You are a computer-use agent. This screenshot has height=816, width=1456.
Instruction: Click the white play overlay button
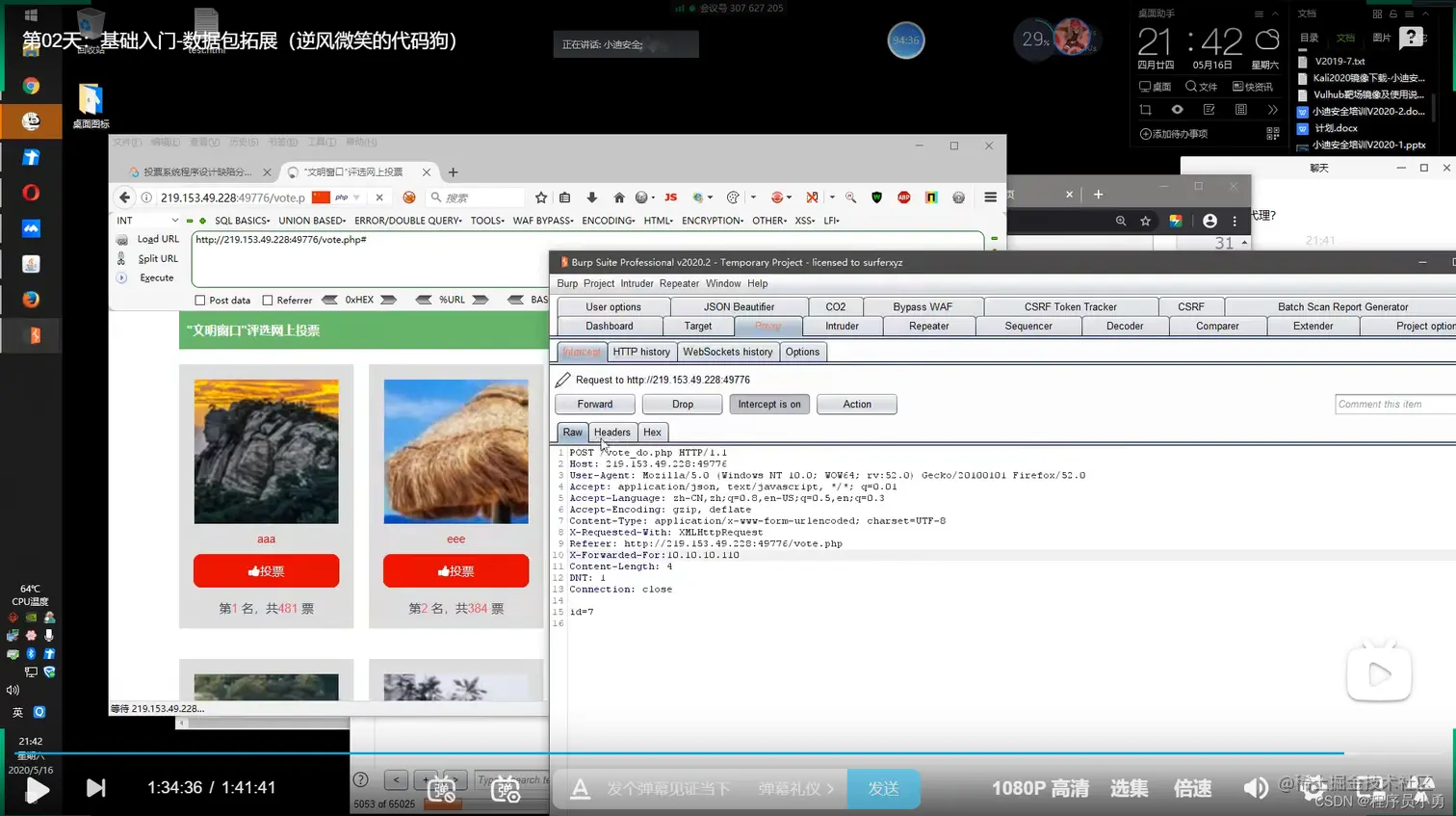(1379, 673)
